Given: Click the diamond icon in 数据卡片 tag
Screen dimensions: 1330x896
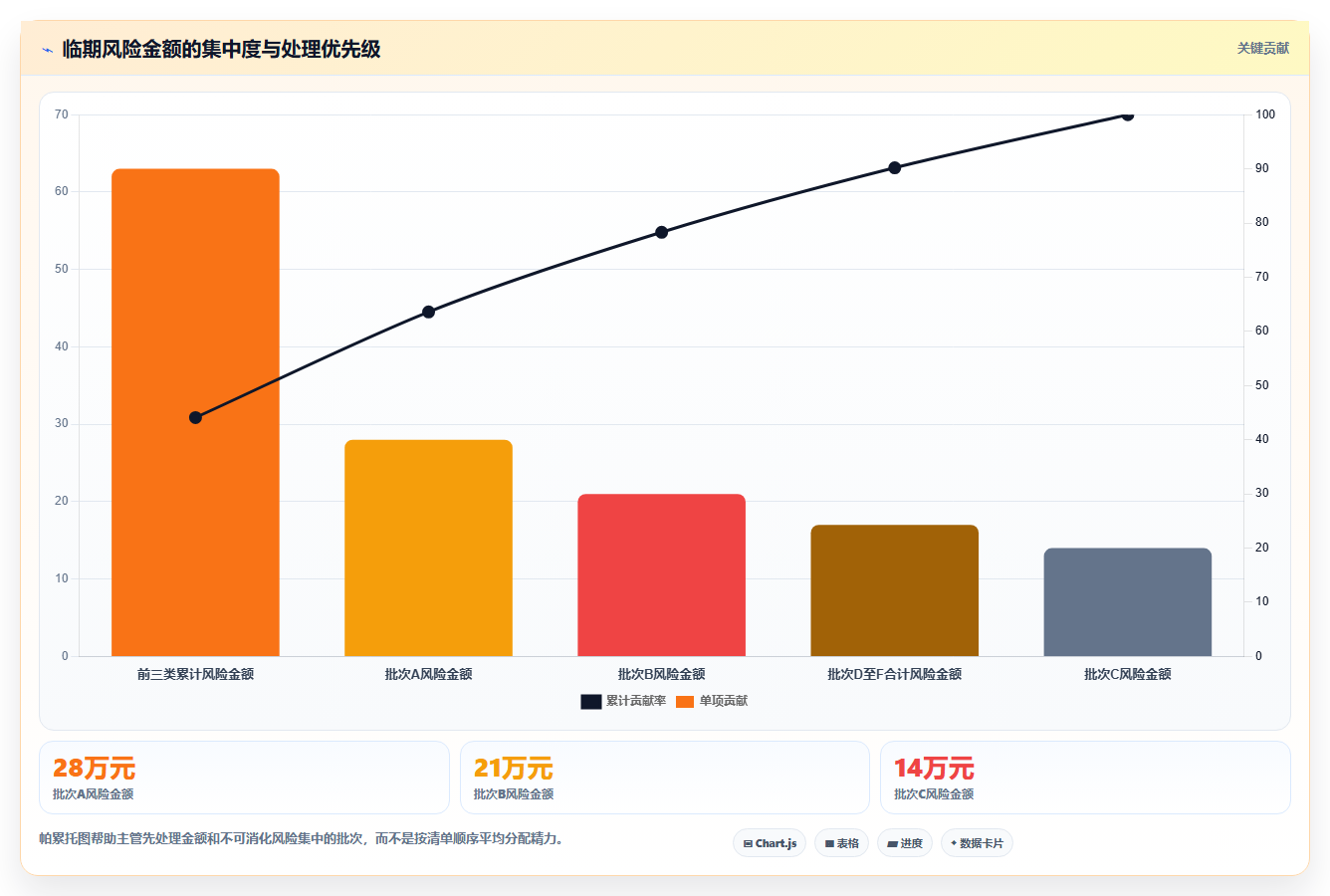Looking at the screenshot, I should 954,842.
